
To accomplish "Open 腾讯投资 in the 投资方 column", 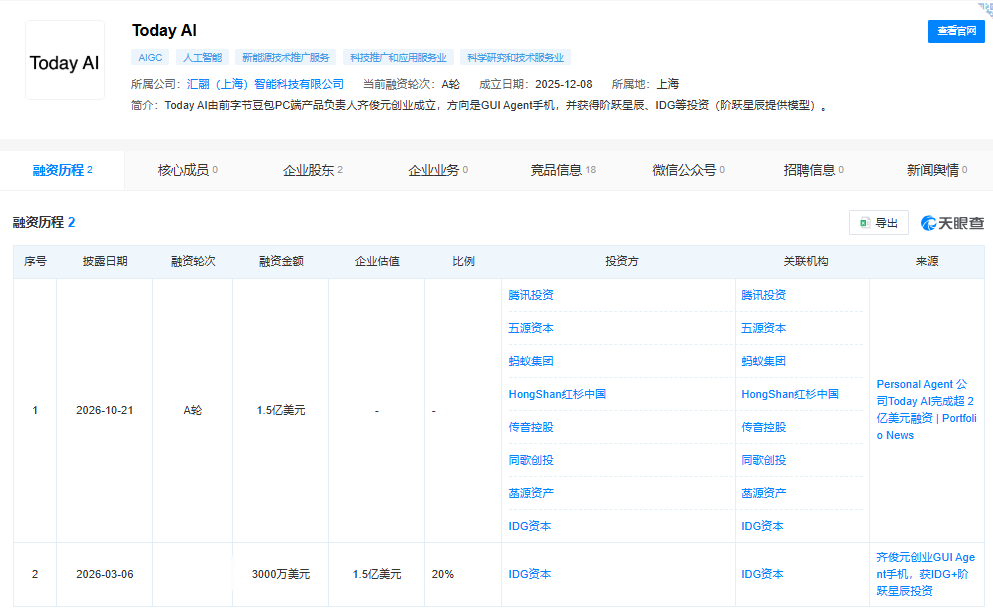I will tap(531, 295).
